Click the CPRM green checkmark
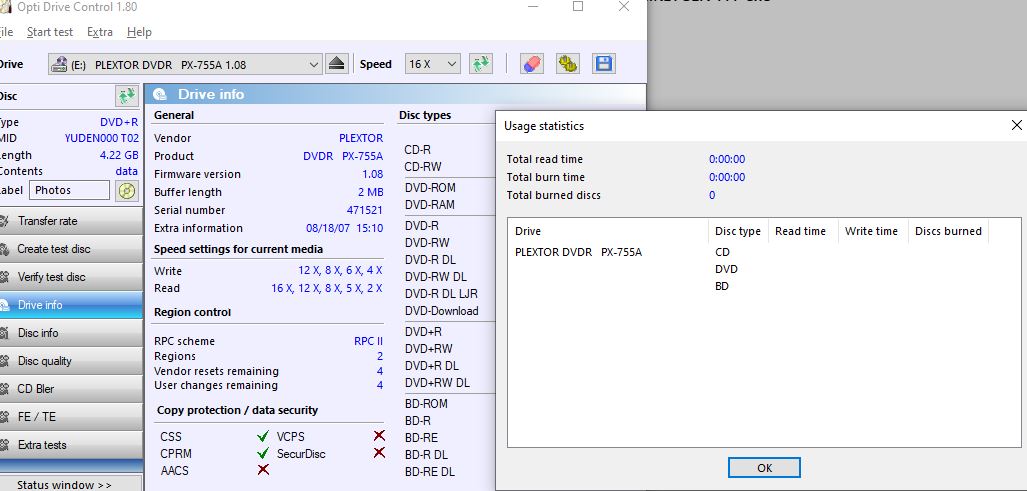The width and height of the screenshot is (1027, 491). (x=263, y=453)
